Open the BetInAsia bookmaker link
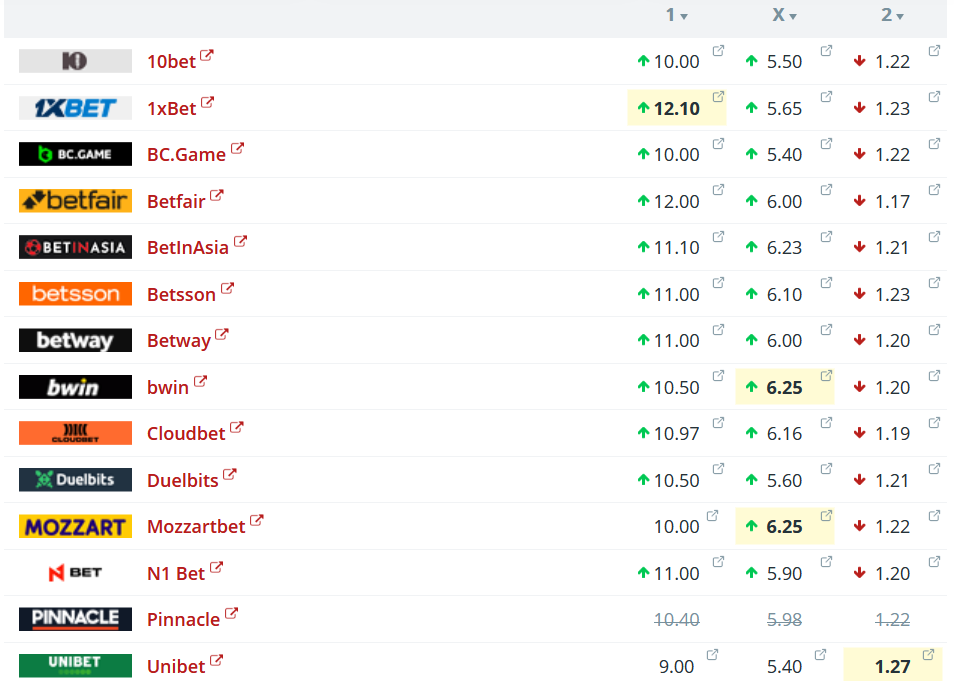954x681 pixels. [x=188, y=248]
